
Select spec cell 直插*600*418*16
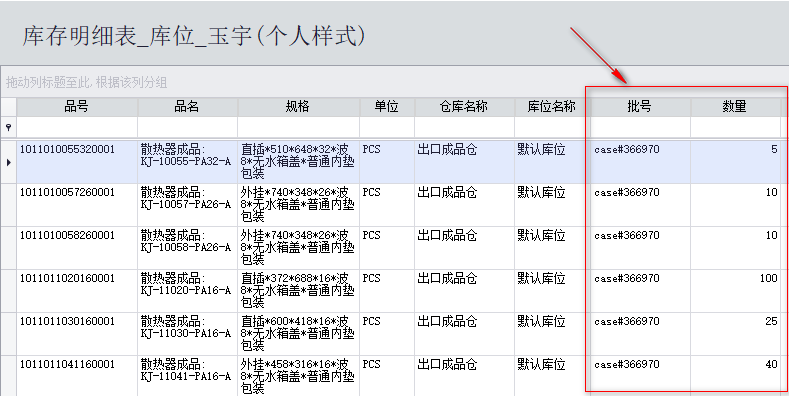tap(298, 334)
